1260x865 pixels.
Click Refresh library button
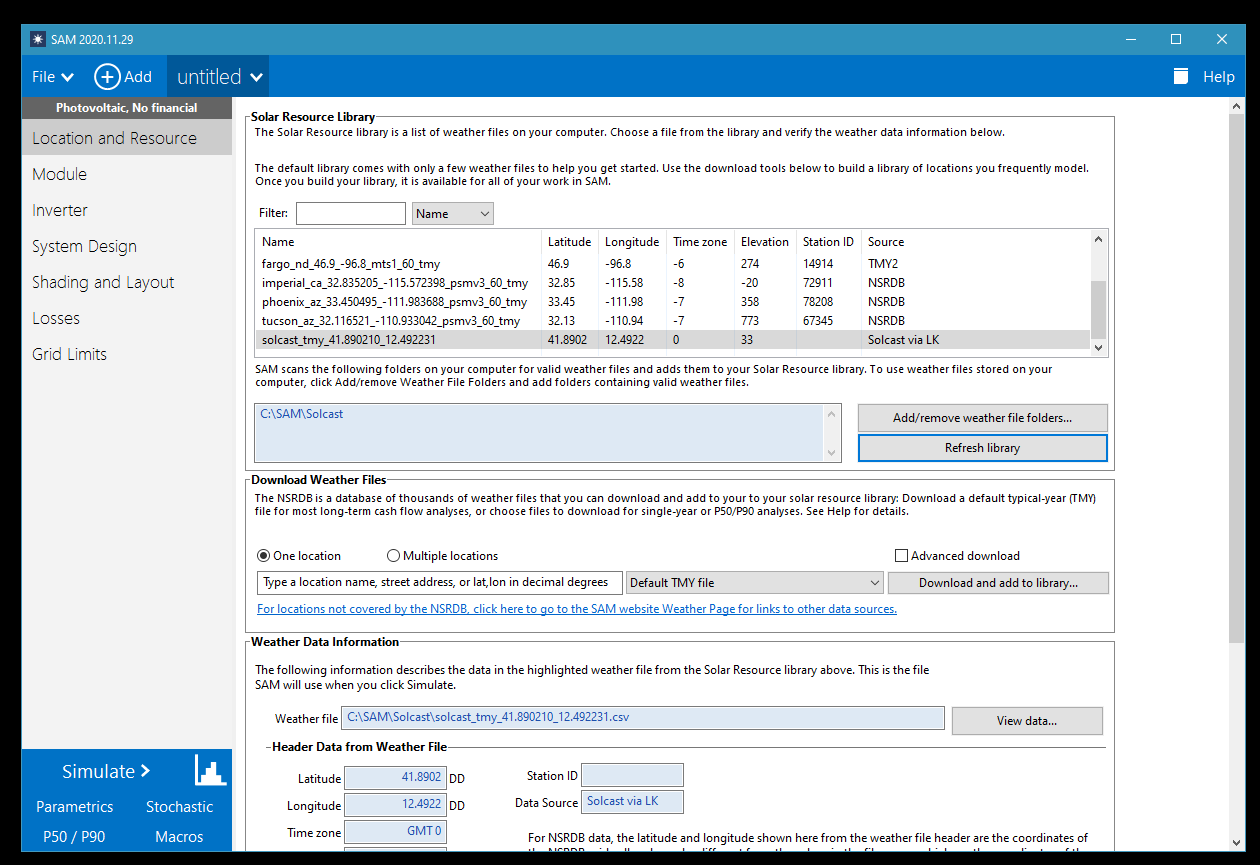click(x=982, y=448)
